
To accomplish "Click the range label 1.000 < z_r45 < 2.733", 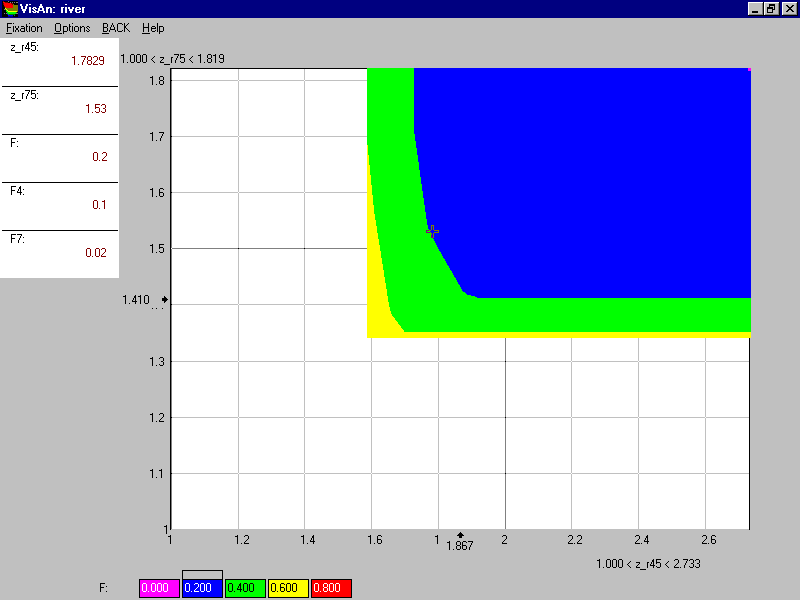I will 648,564.
